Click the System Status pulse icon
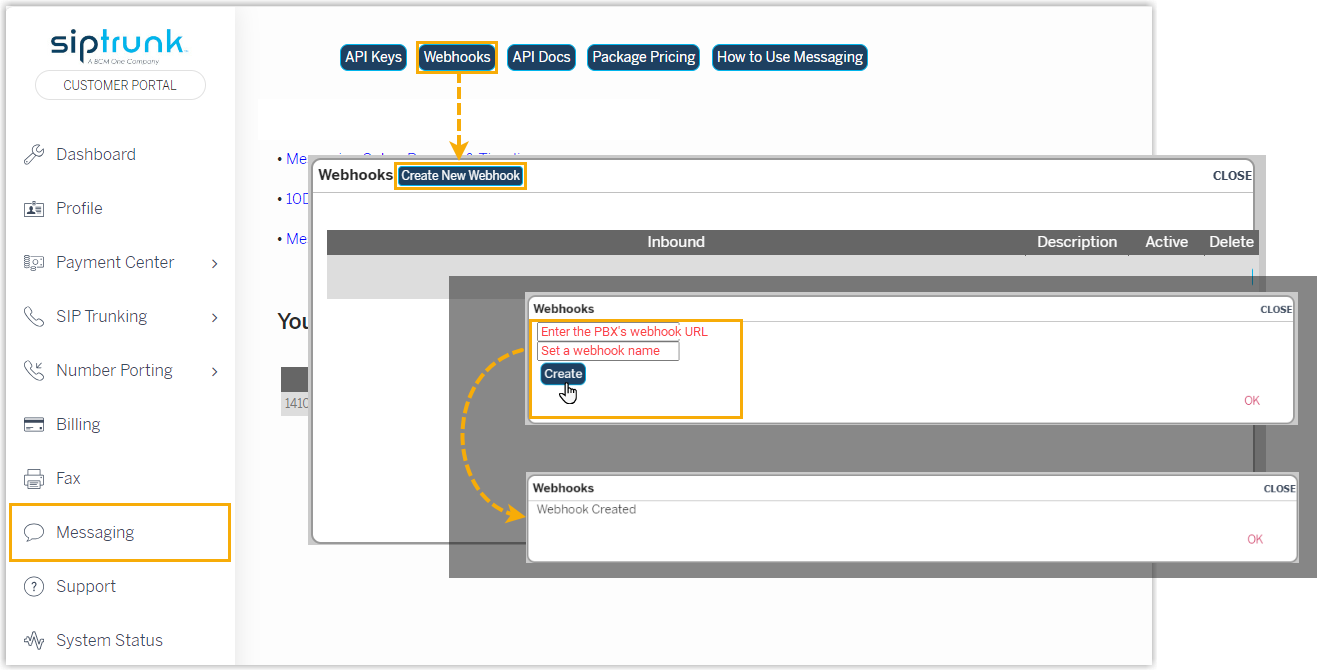The height and width of the screenshot is (671, 1317). [x=34, y=640]
